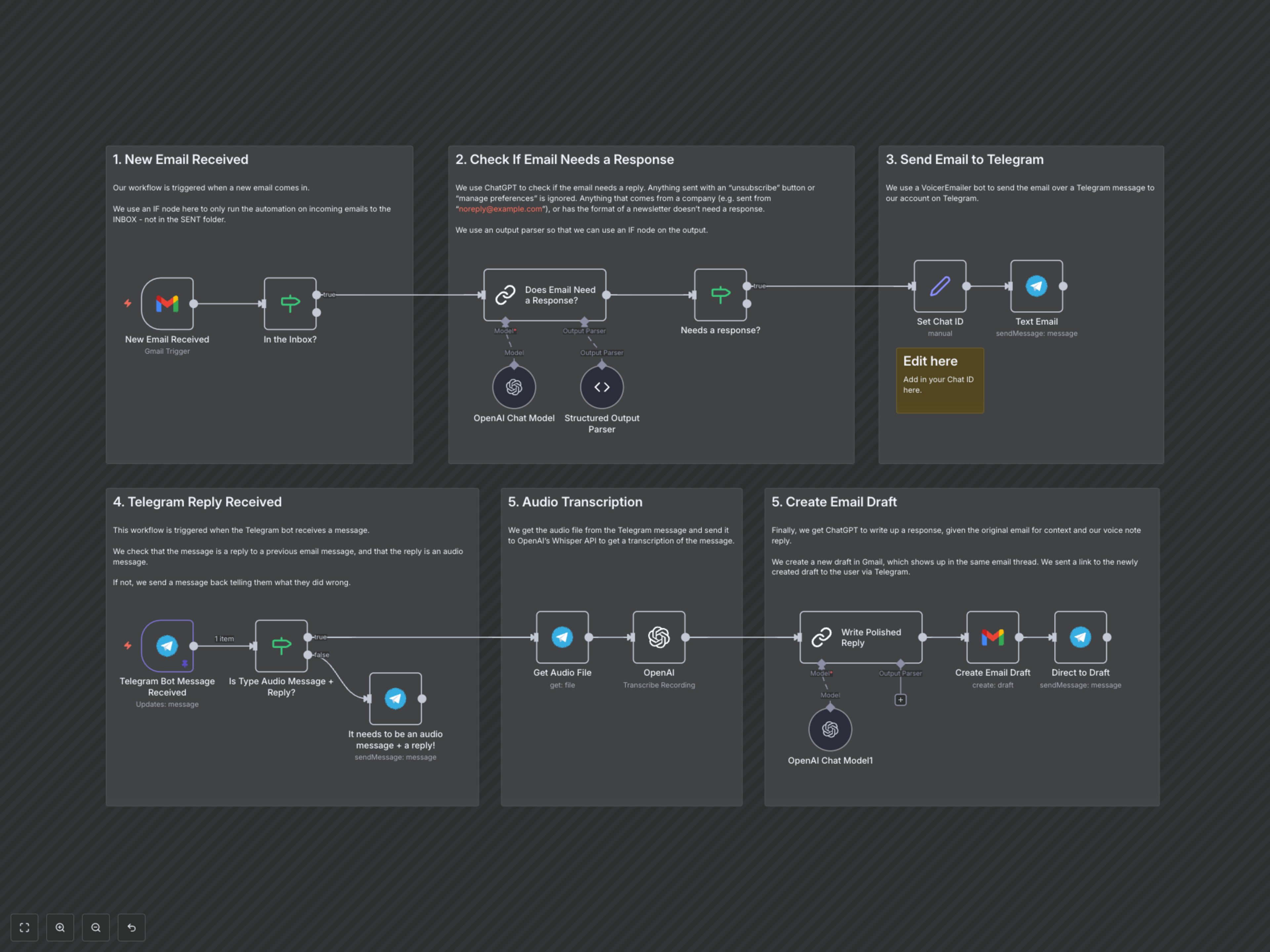This screenshot has width=1270, height=952.
Task: Select the 'In the Inbox?' IF node
Action: 290,303
